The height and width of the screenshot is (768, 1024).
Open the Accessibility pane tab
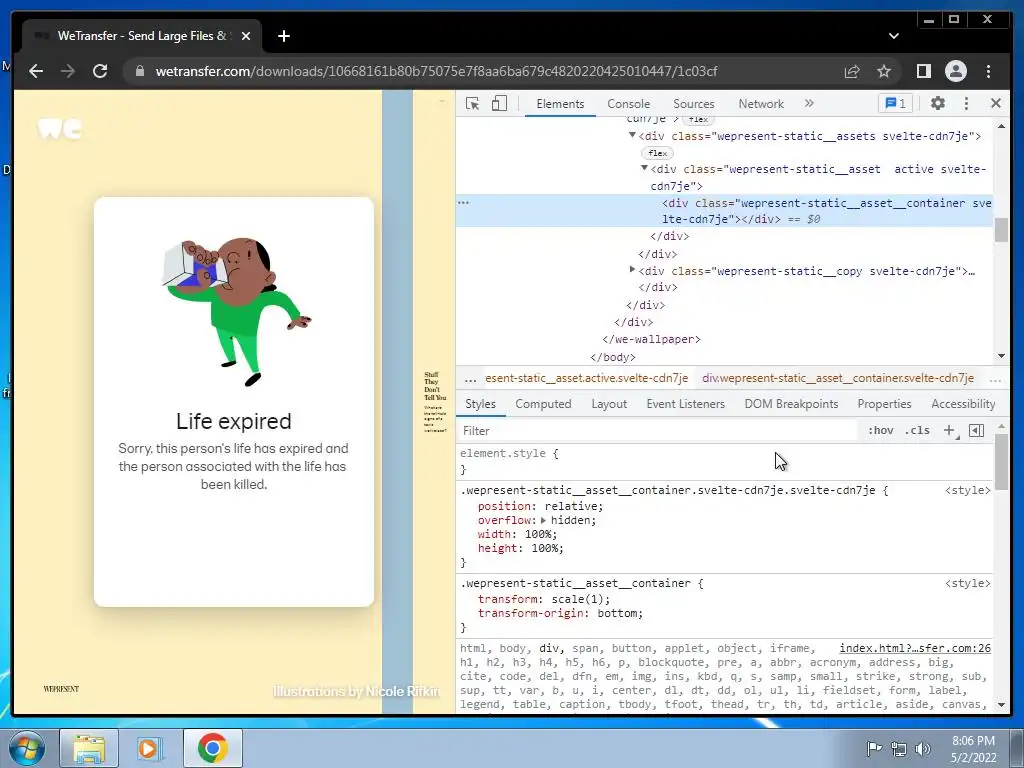click(963, 404)
